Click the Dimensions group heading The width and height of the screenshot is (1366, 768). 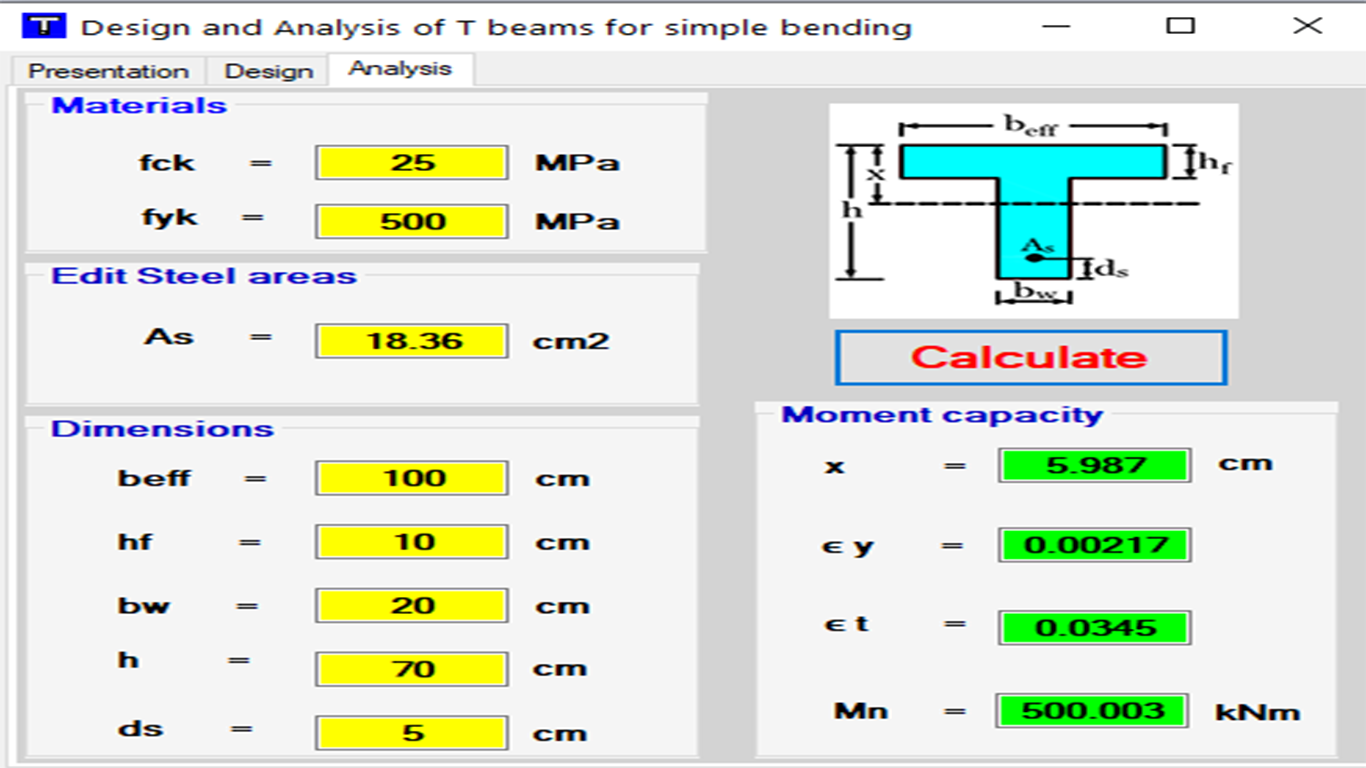point(162,429)
